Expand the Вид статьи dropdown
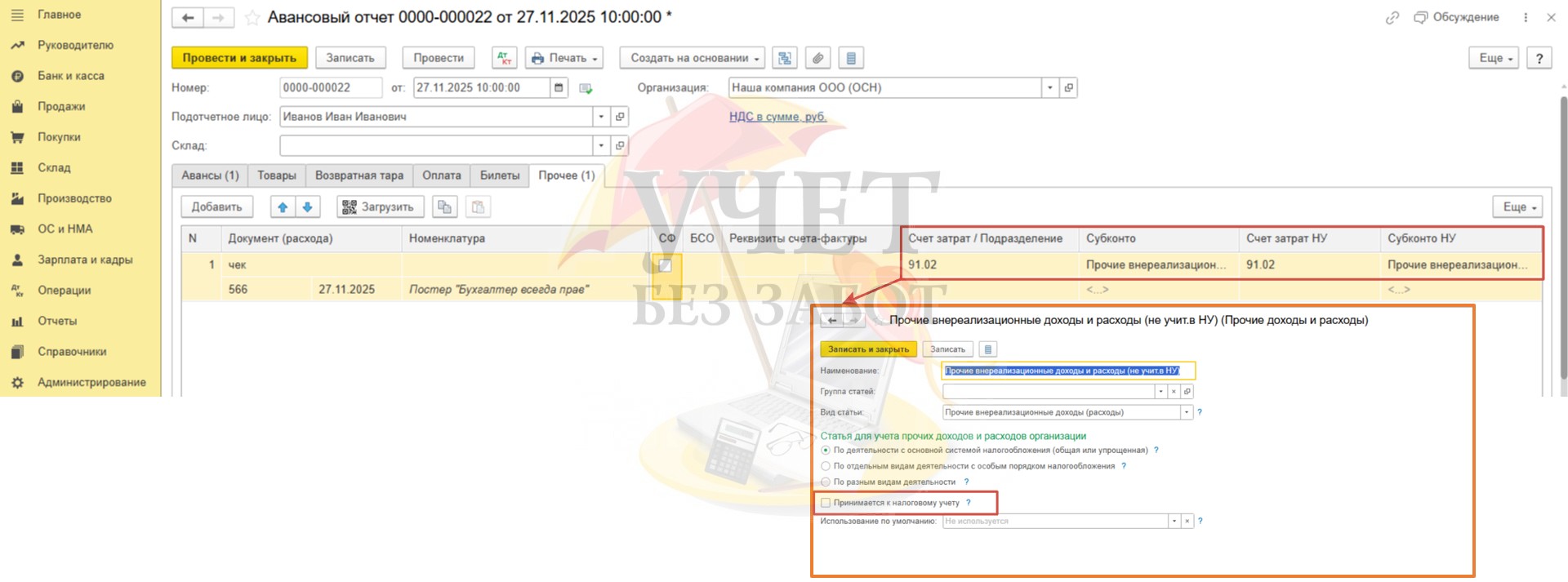 coord(1187,412)
